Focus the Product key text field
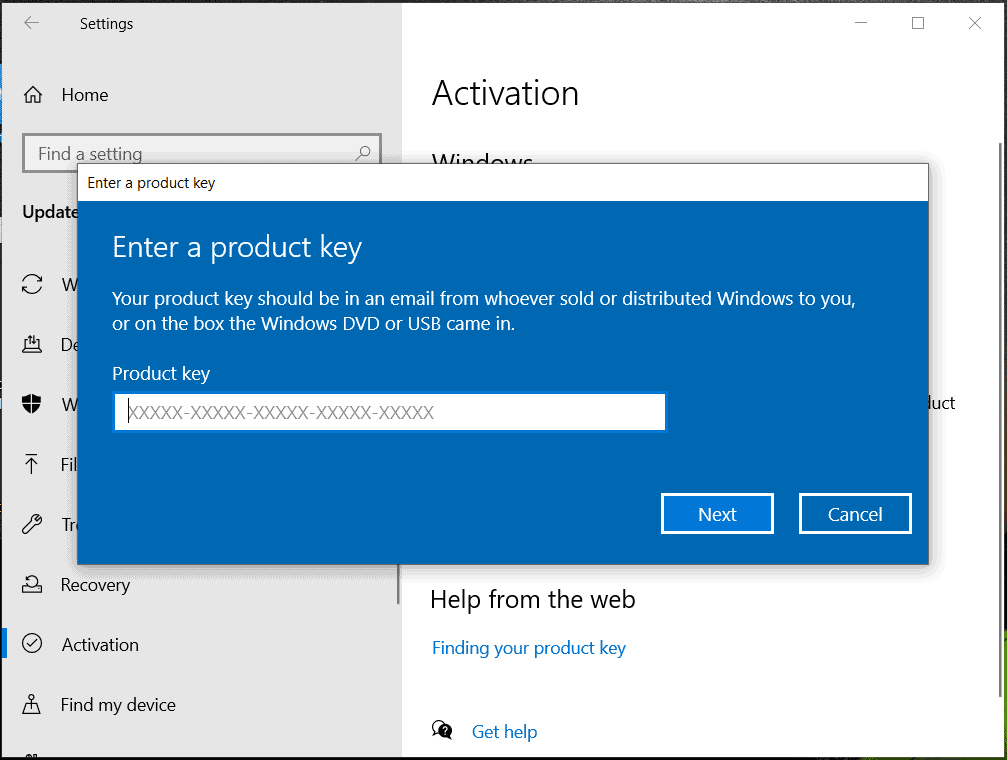The image size is (1007, 760). click(390, 412)
